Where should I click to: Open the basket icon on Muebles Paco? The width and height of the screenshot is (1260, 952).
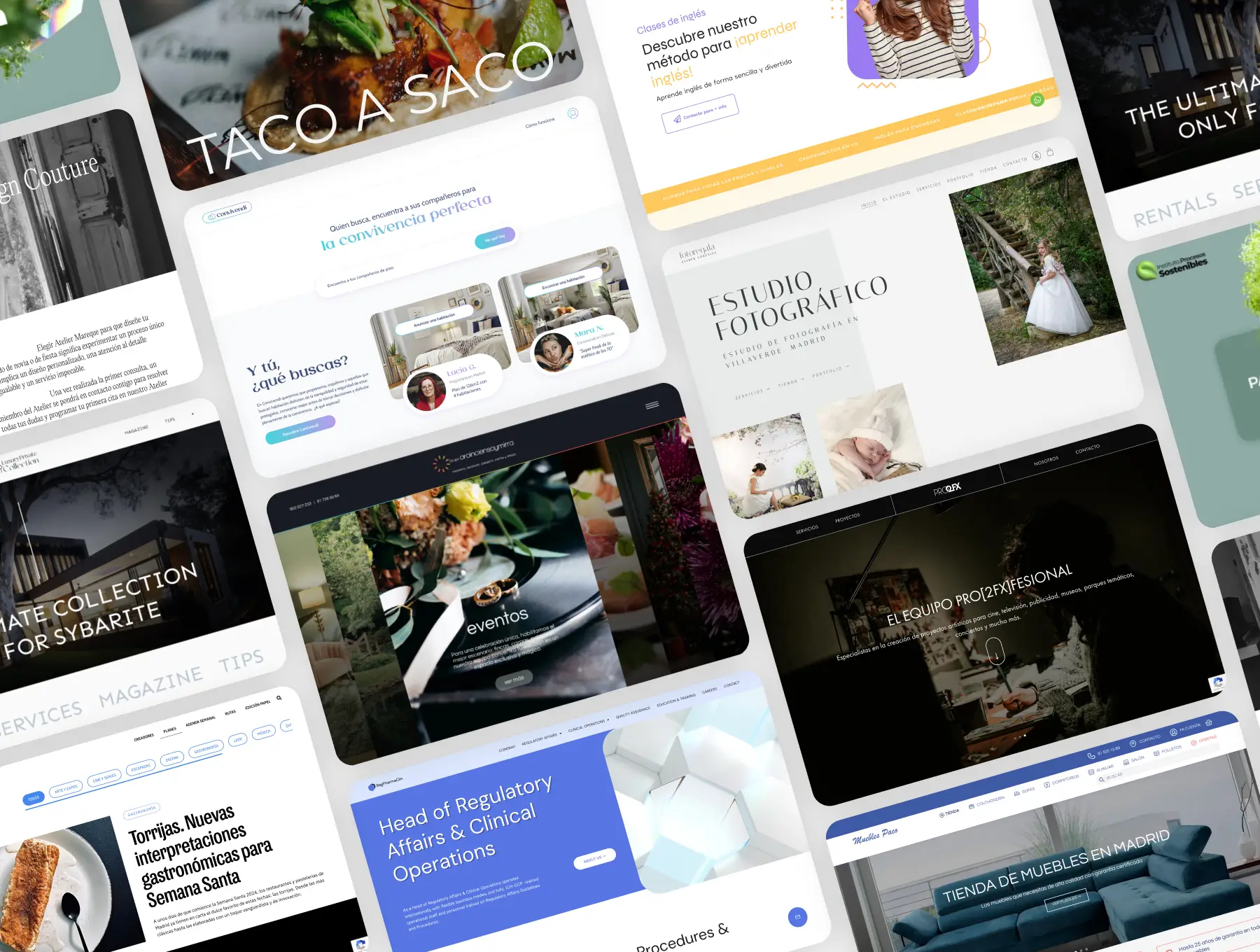click(x=1209, y=722)
